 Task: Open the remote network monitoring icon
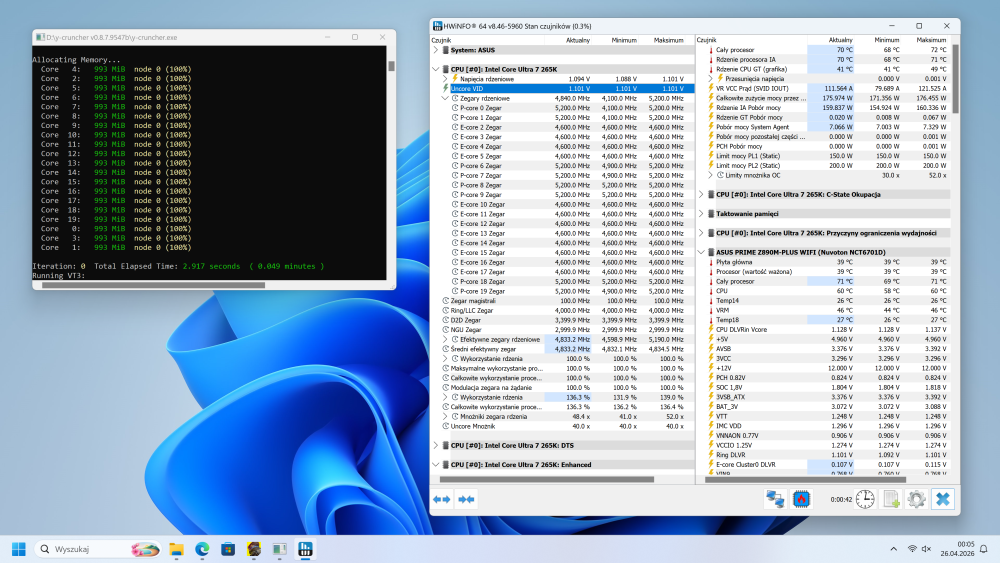pyautogui.click(x=775, y=499)
